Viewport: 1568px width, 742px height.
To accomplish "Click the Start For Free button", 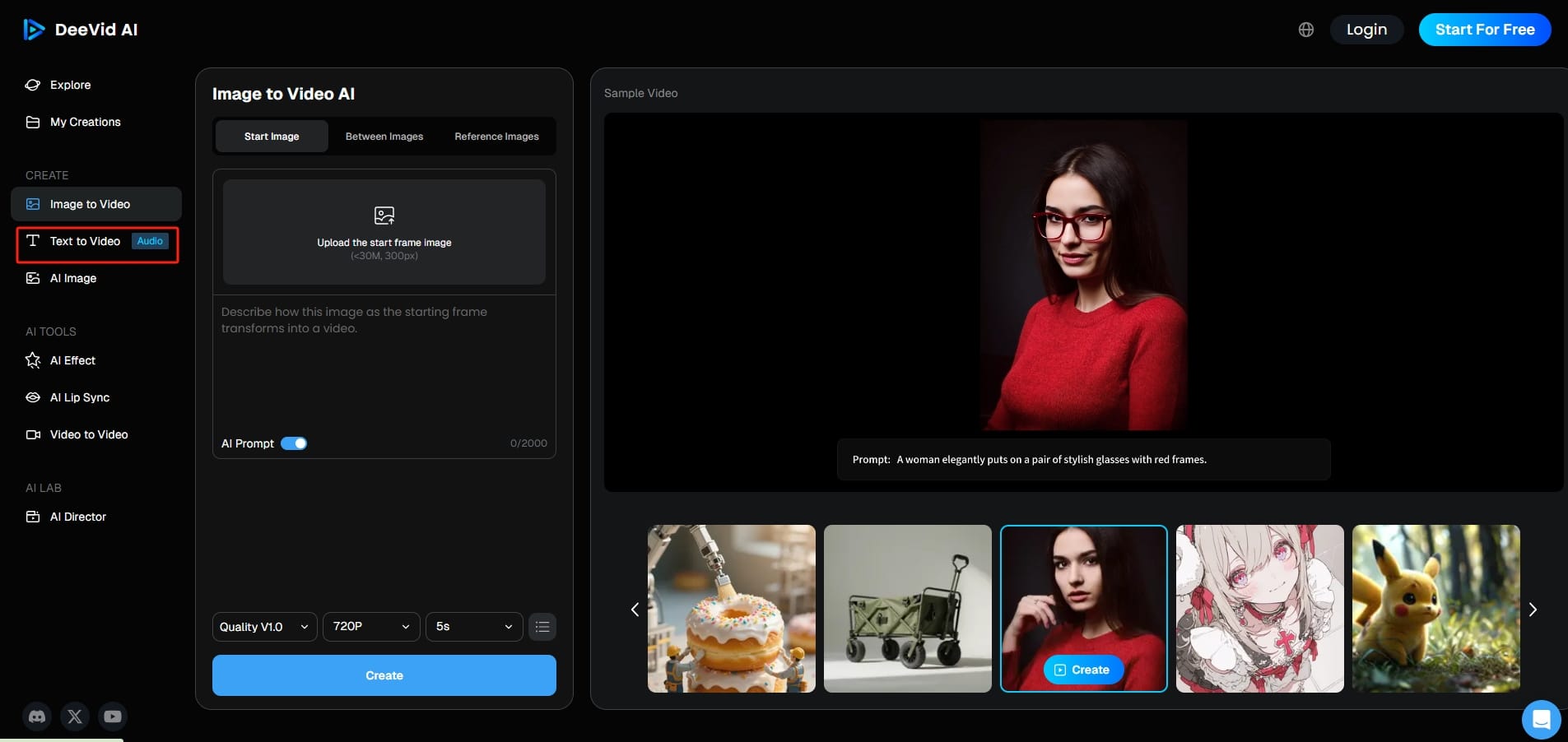I will (1485, 30).
